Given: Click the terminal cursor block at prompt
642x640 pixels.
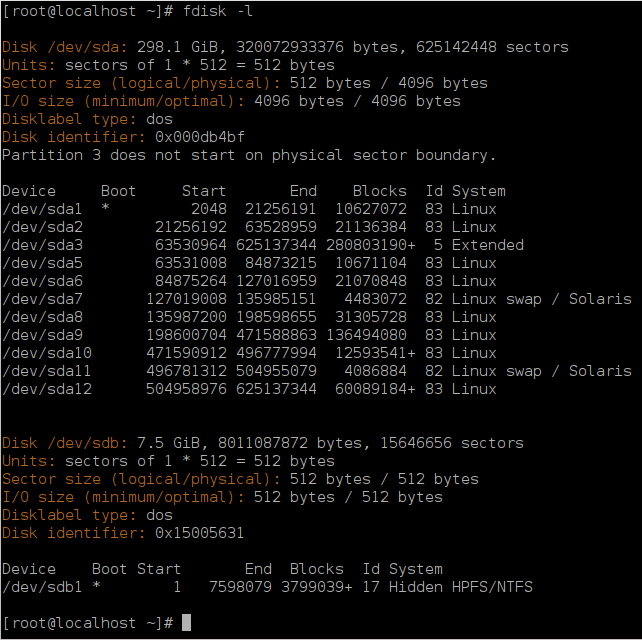Looking at the screenshot, I should coord(186,622).
